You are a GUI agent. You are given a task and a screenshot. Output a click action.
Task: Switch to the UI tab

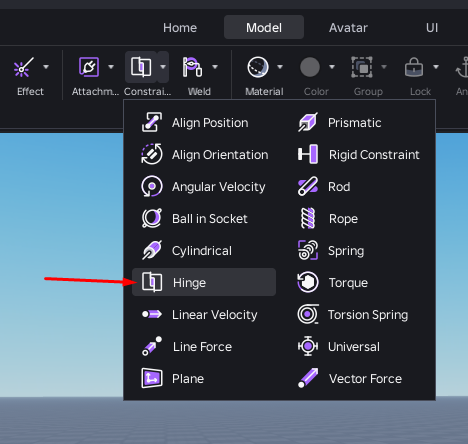pos(432,28)
